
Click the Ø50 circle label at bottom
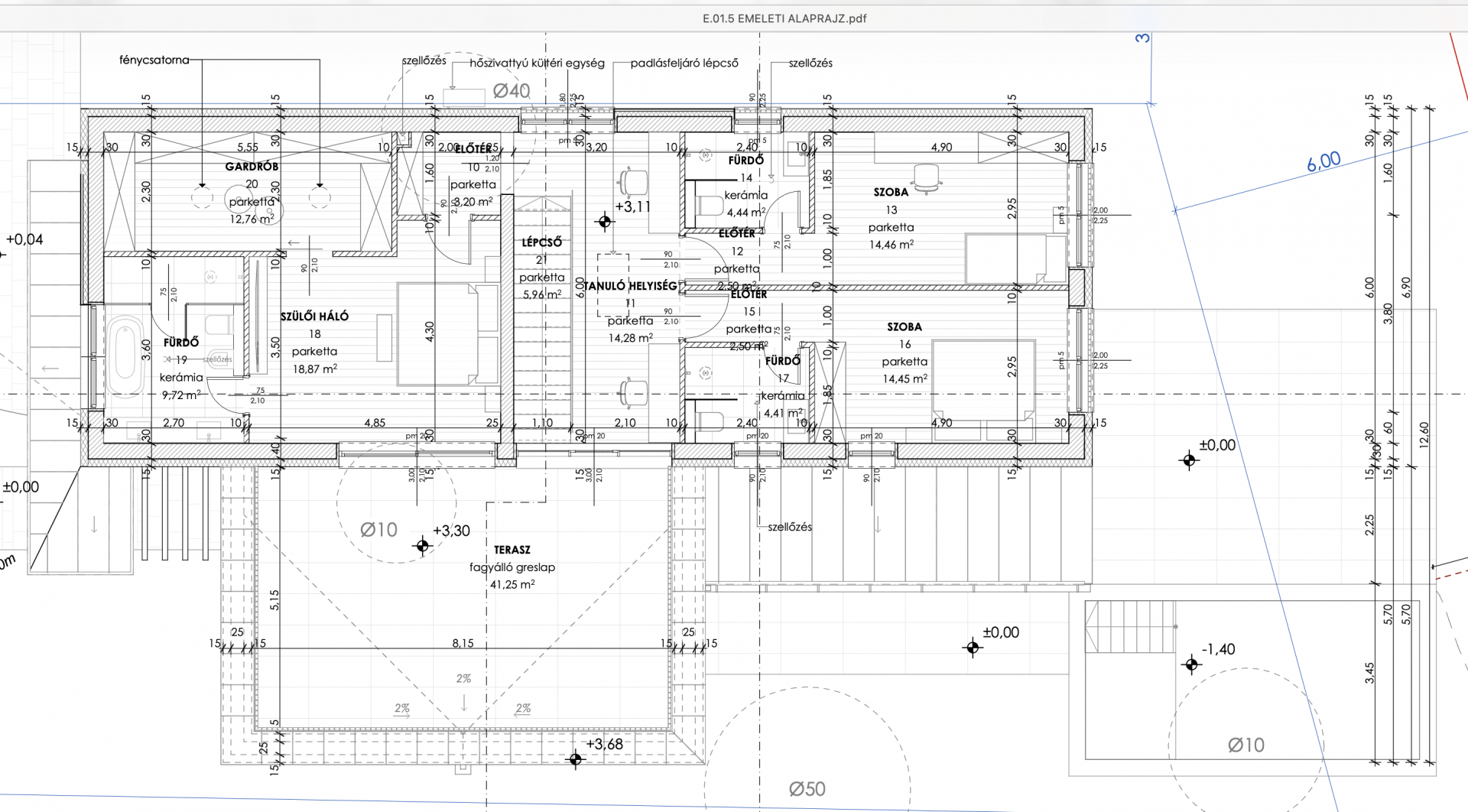807,789
